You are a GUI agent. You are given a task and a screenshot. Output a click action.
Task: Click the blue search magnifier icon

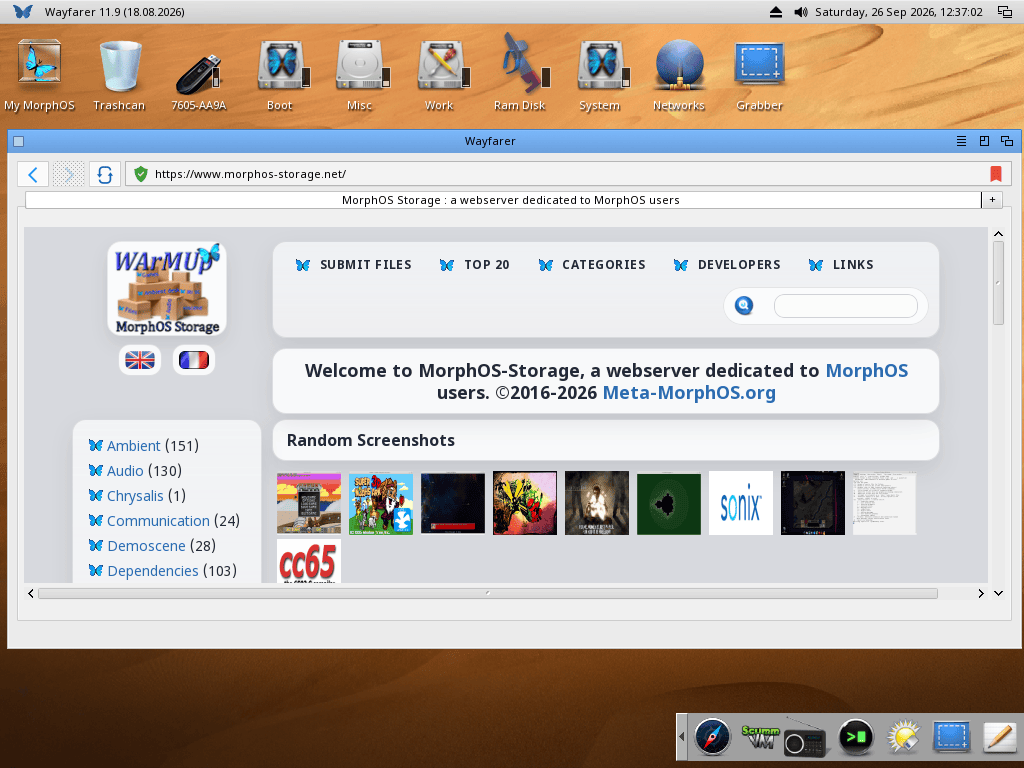(744, 306)
